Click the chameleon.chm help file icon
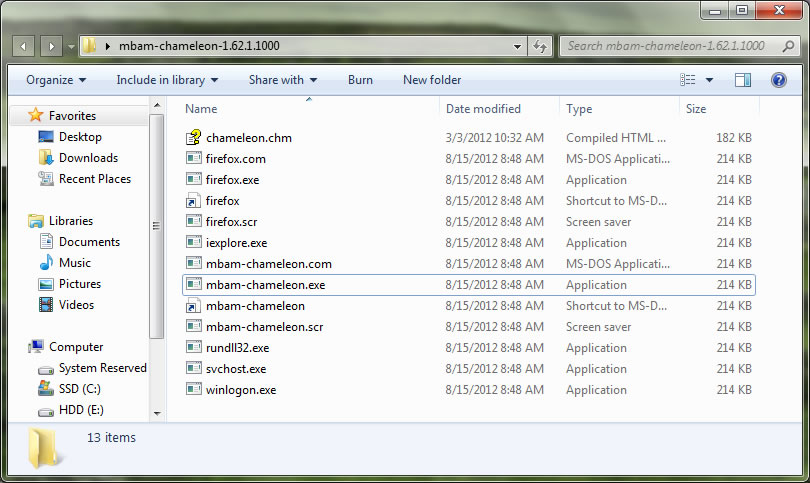The image size is (810, 483). click(194, 137)
